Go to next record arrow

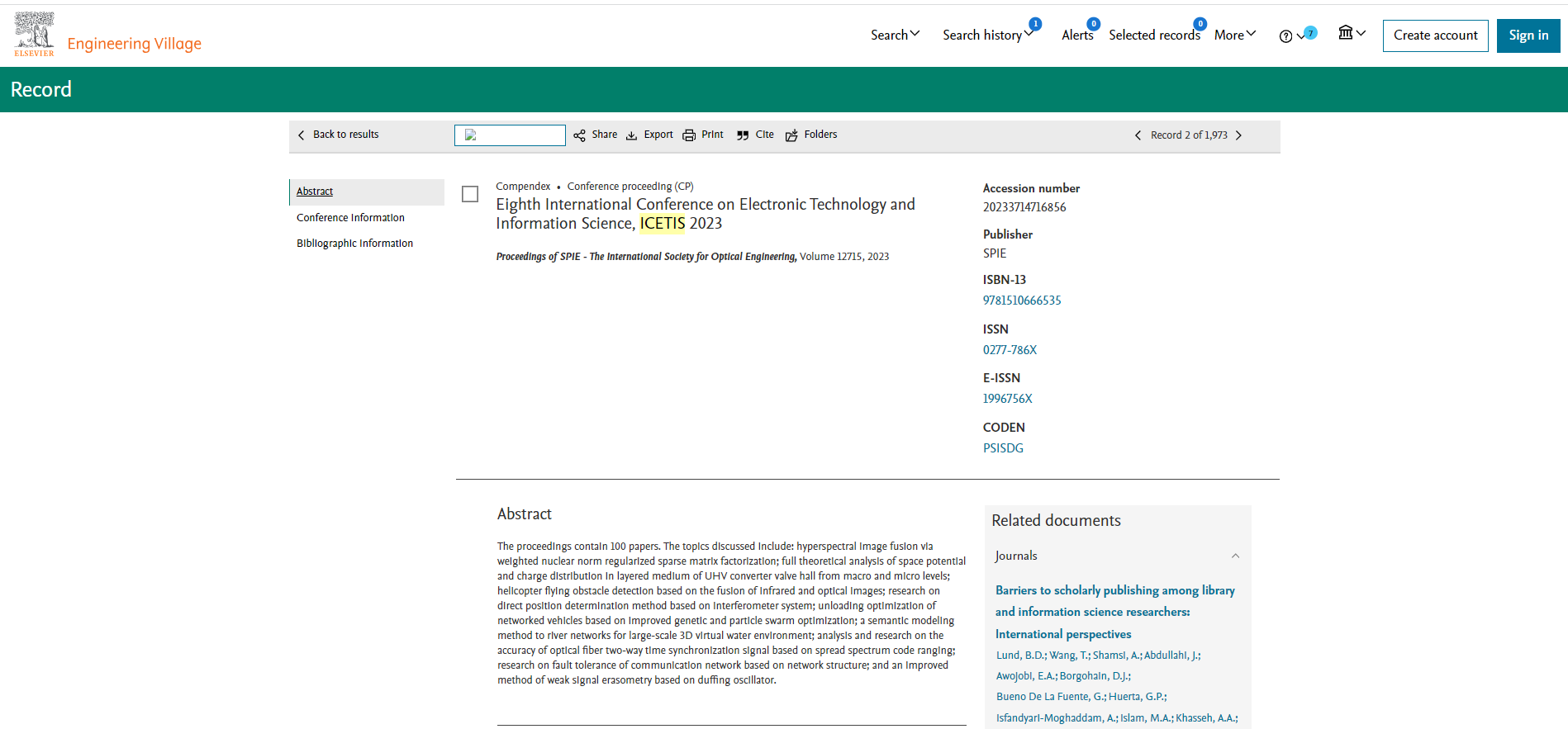(1238, 135)
